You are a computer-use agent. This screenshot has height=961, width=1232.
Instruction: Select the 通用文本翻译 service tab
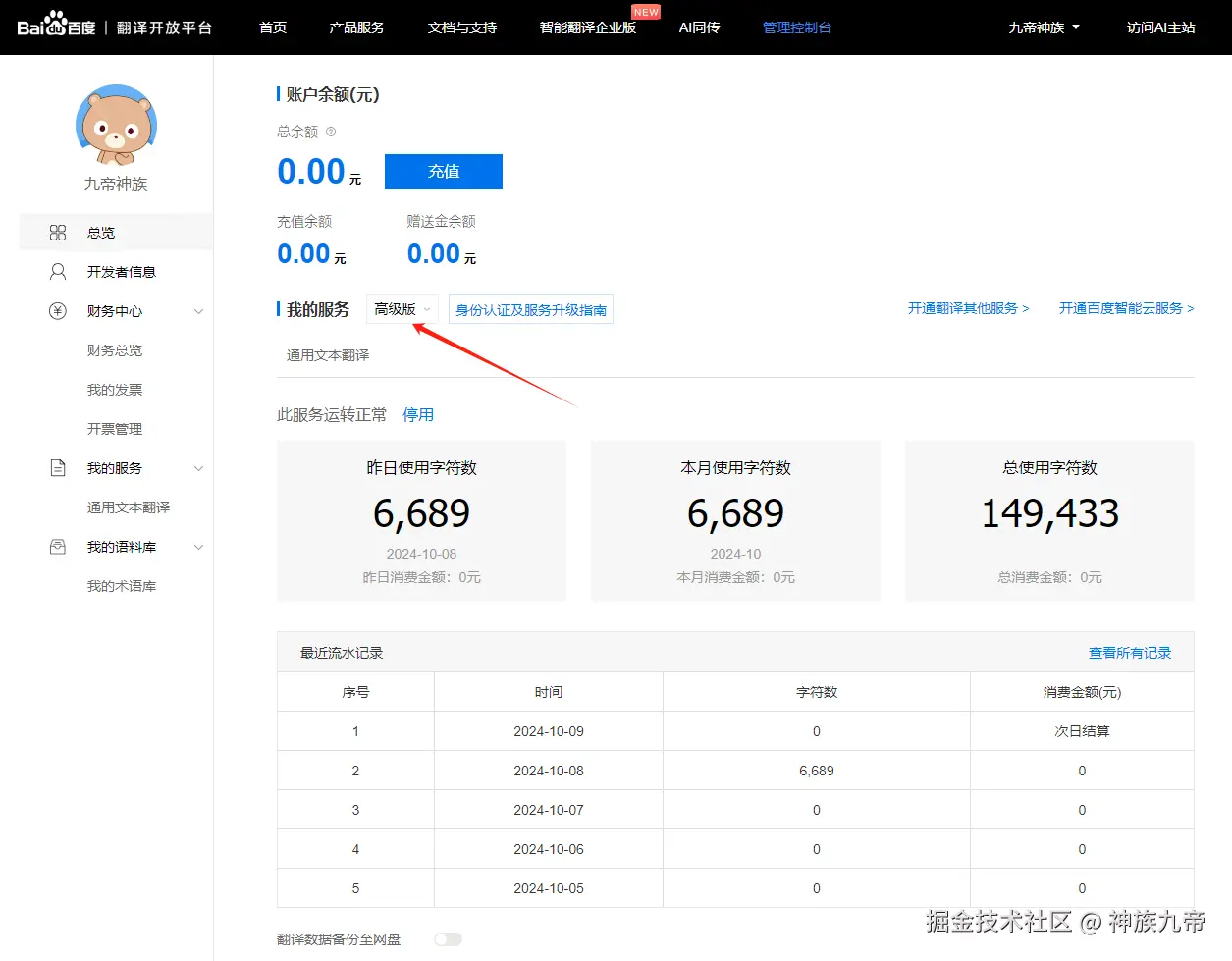click(x=328, y=355)
